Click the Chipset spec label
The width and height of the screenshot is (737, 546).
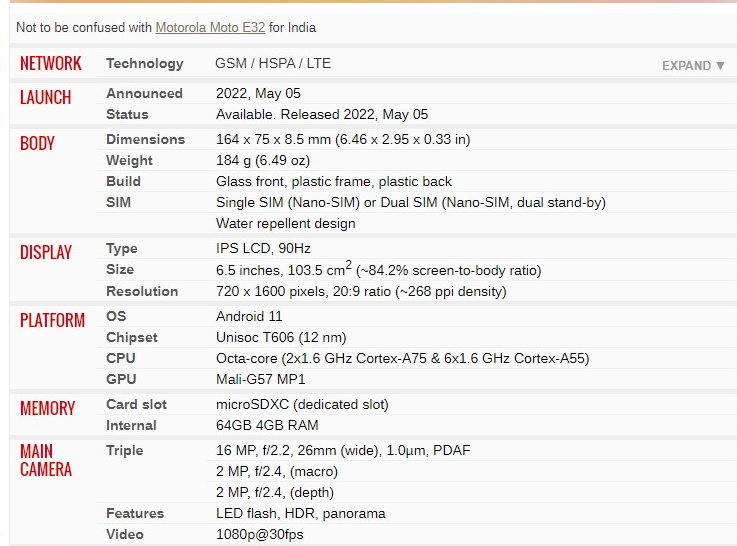tap(132, 337)
